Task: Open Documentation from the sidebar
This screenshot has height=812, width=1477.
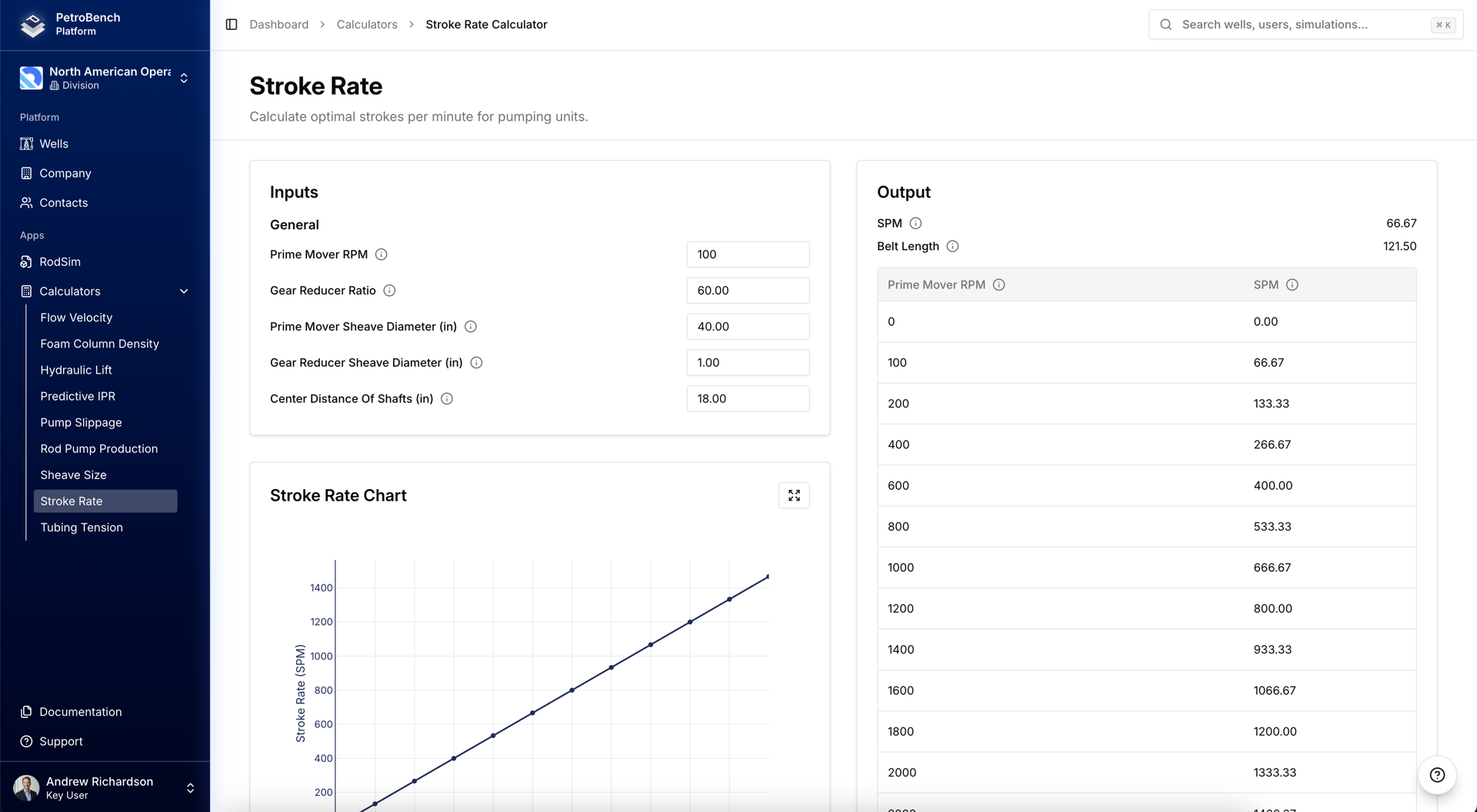Action: coord(80,711)
